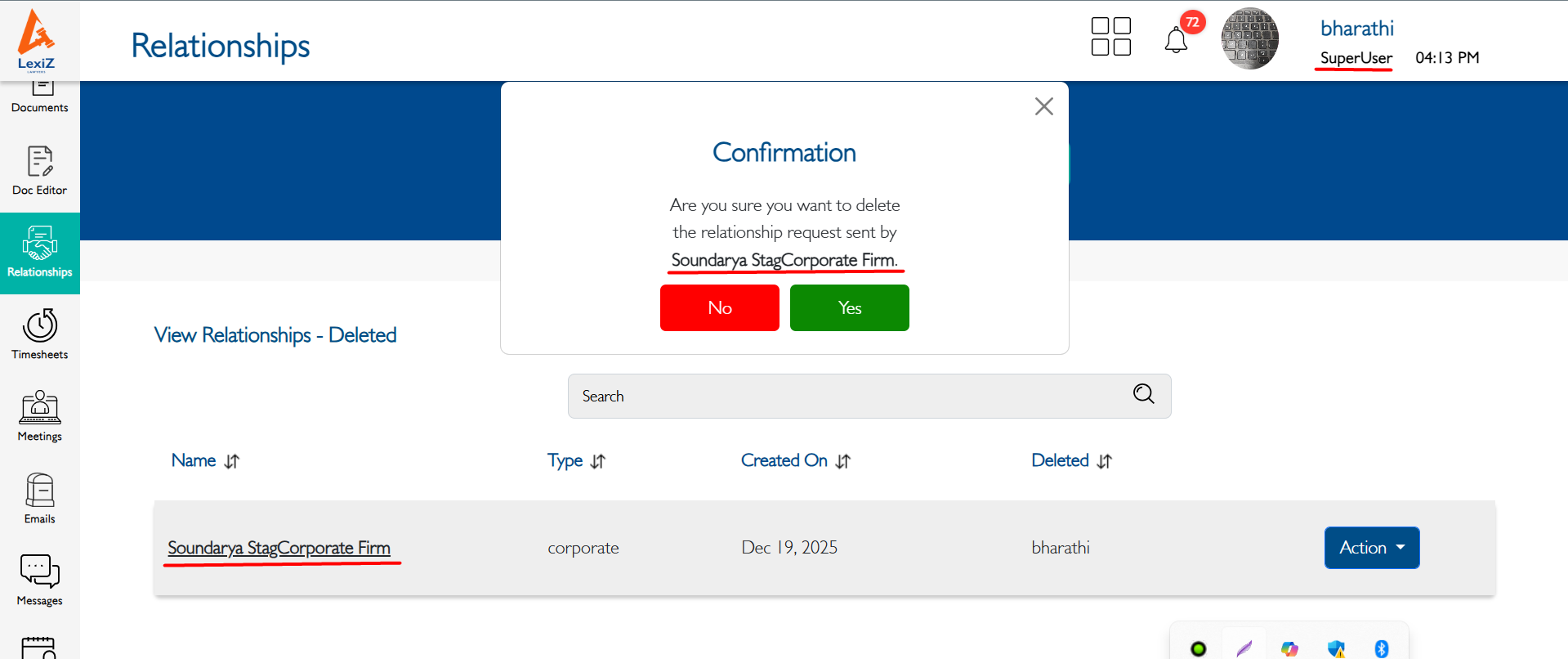Confirm deletion with the Yes button
The width and height of the screenshot is (1568, 659).
coord(849,308)
